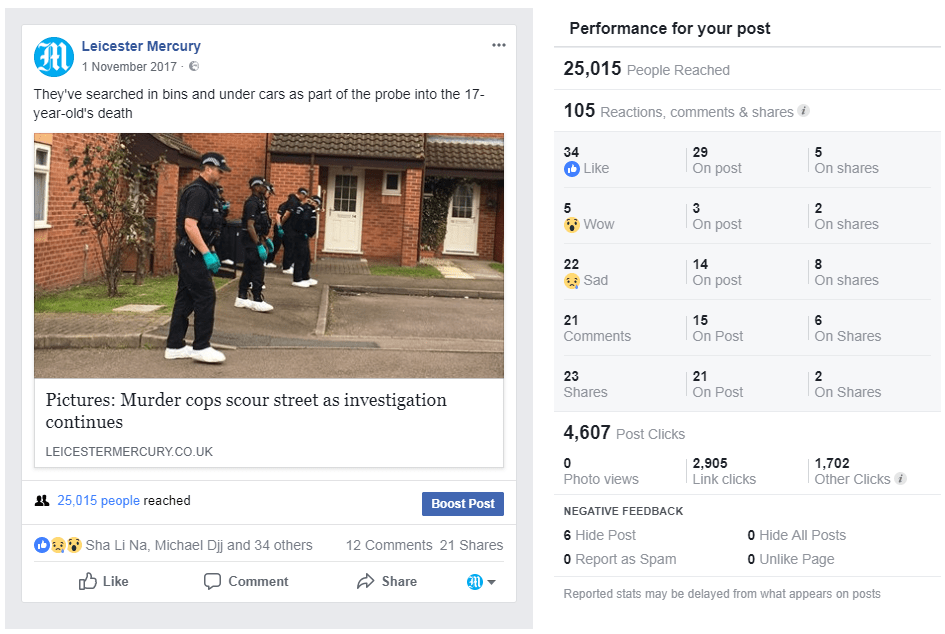Click the Pictures: Murder cops article headline
This screenshot has height=634, width=945.
coord(246,410)
